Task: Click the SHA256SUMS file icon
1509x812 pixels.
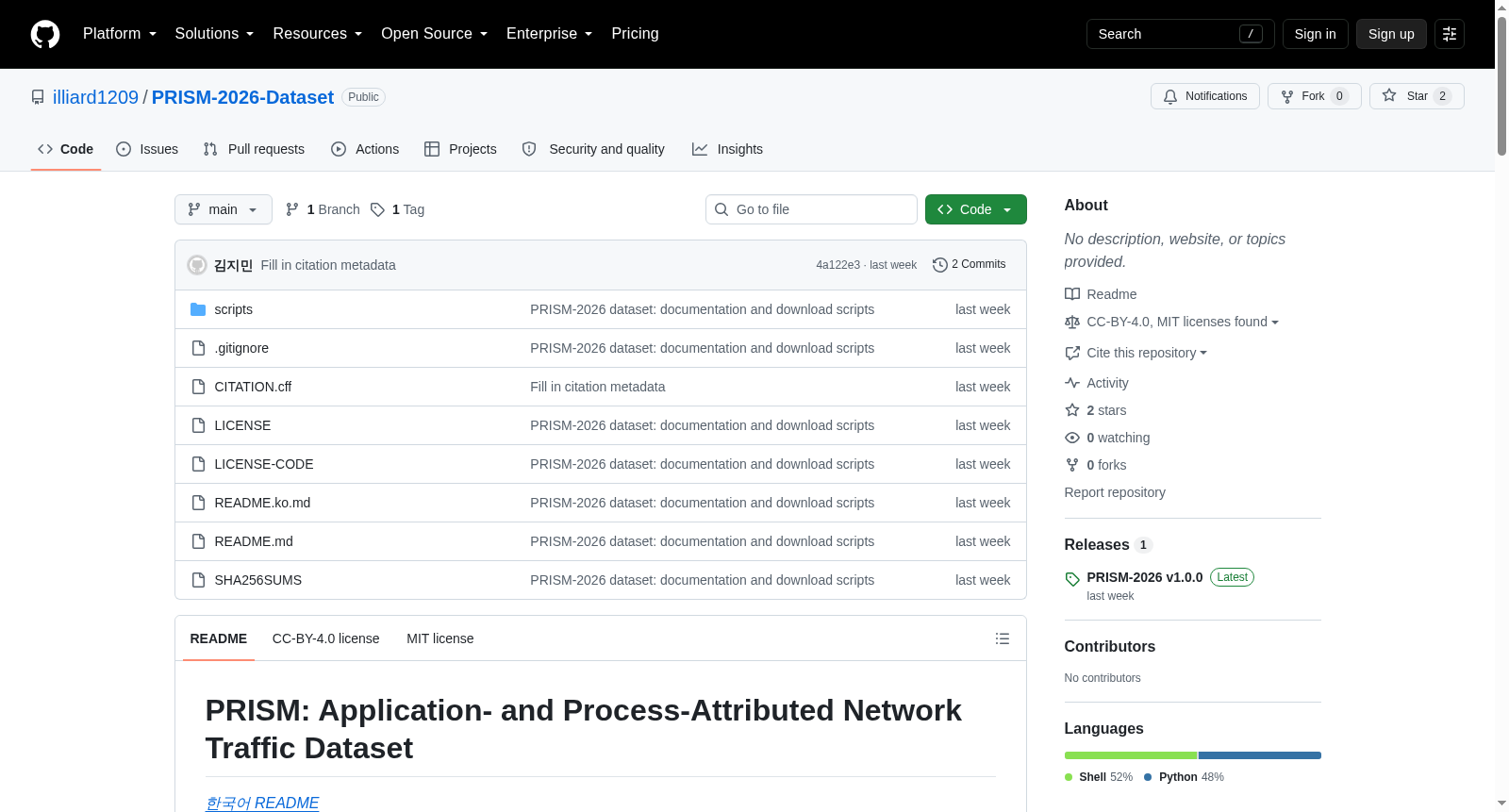Action: (x=198, y=580)
